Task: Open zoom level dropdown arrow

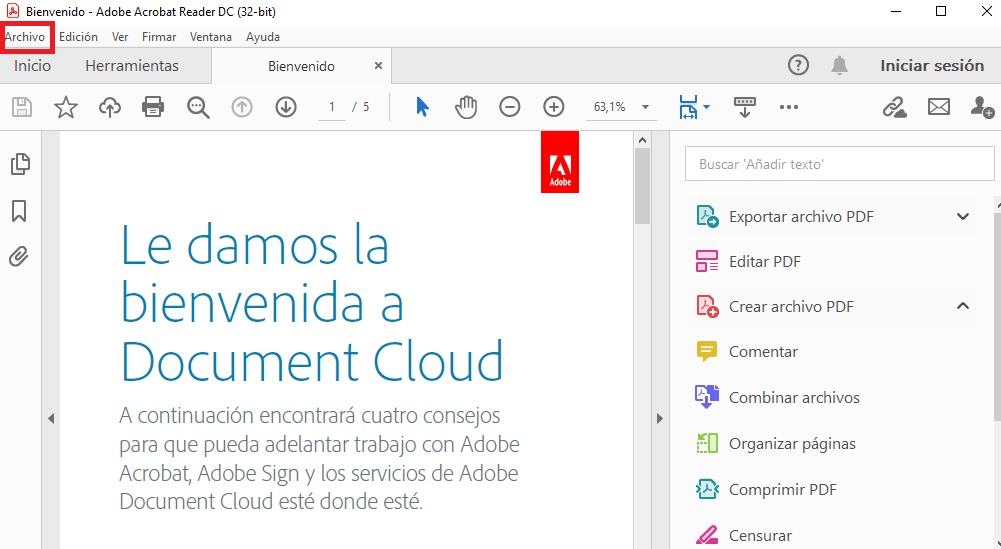Action: 645,107
